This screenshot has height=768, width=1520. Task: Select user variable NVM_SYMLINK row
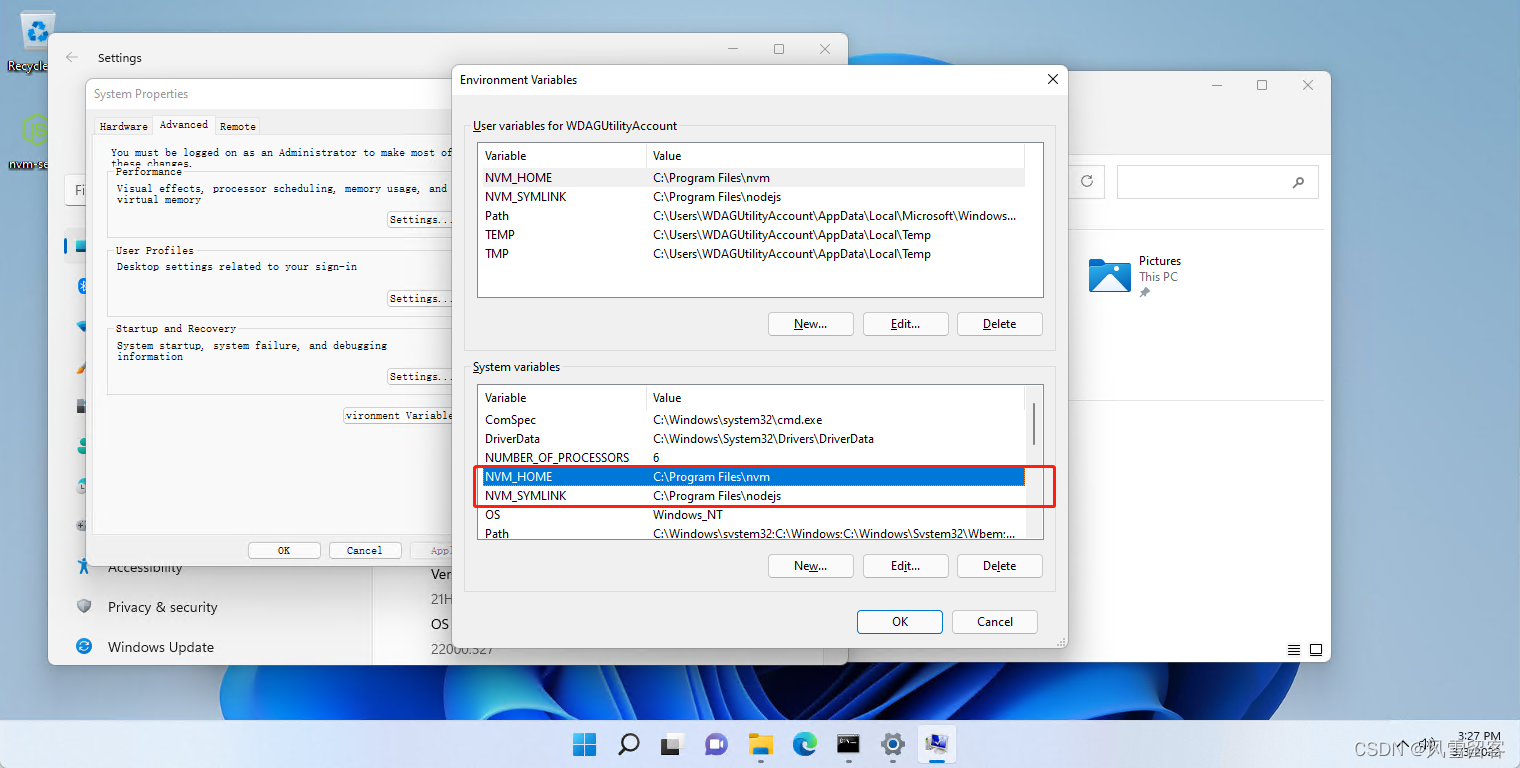[x=753, y=197]
